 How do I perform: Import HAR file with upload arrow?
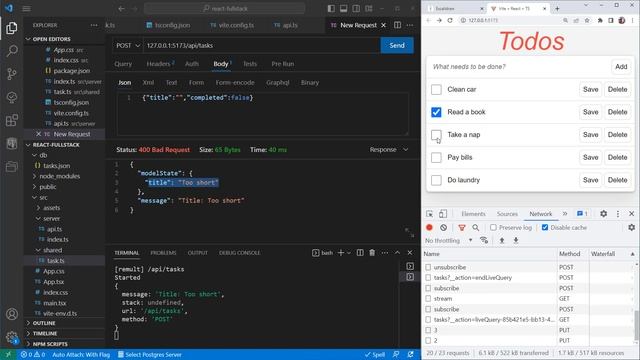coord(502,240)
